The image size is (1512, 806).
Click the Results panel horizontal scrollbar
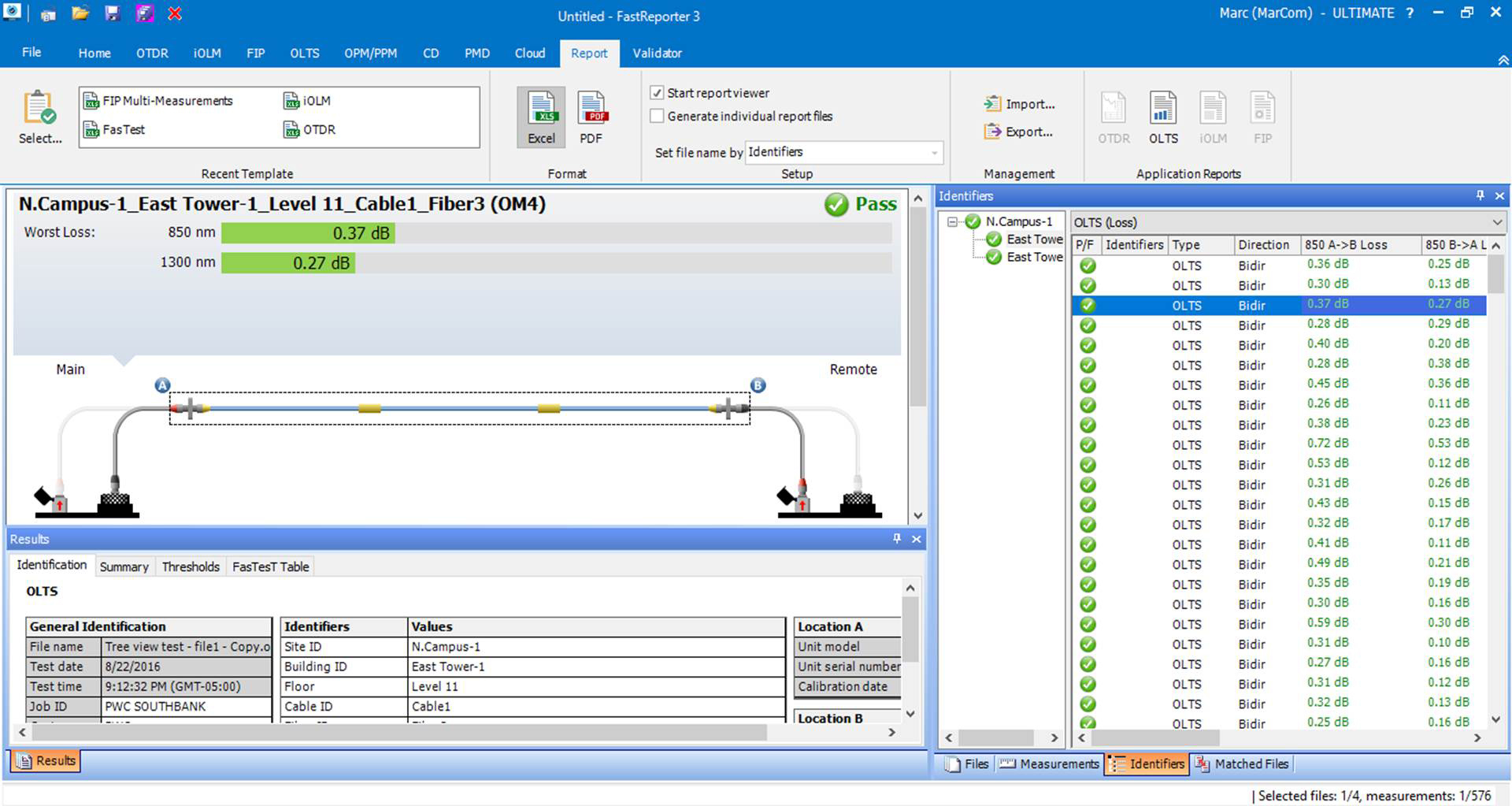(394, 733)
